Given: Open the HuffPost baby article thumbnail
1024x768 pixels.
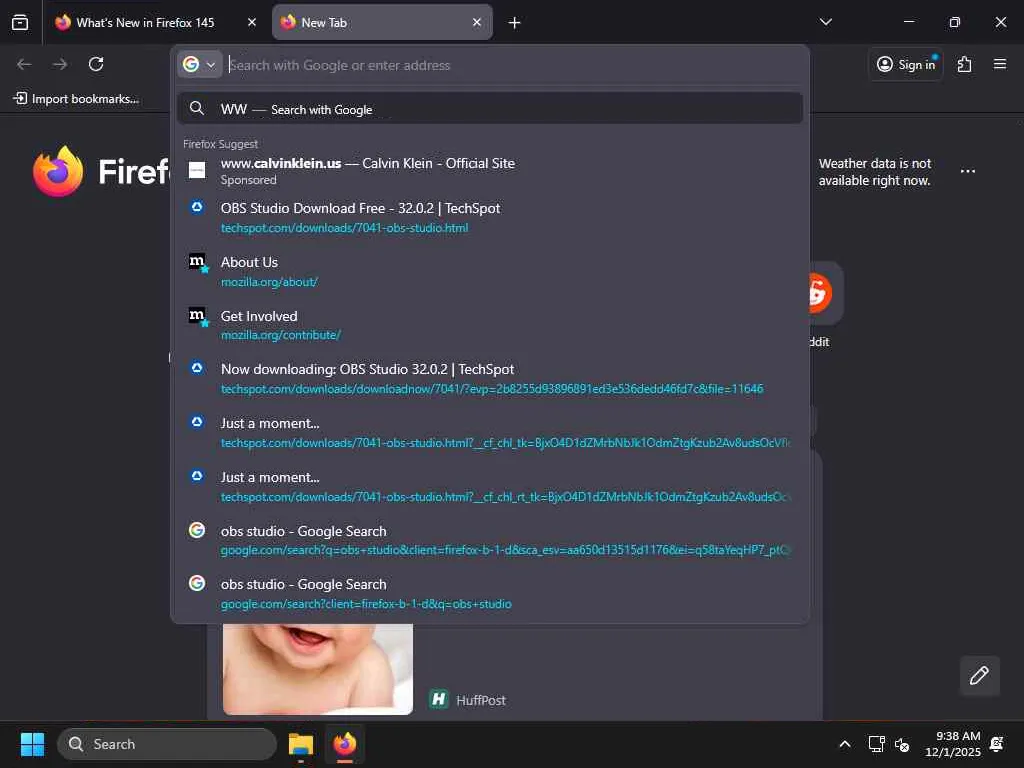Looking at the screenshot, I should click(x=317, y=669).
